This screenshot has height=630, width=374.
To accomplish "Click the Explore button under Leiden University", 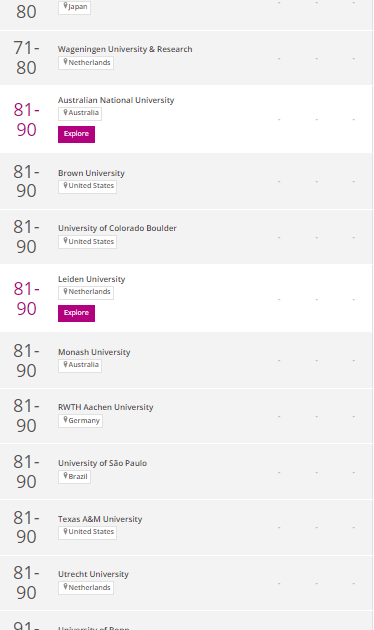I will (x=76, y=313).
